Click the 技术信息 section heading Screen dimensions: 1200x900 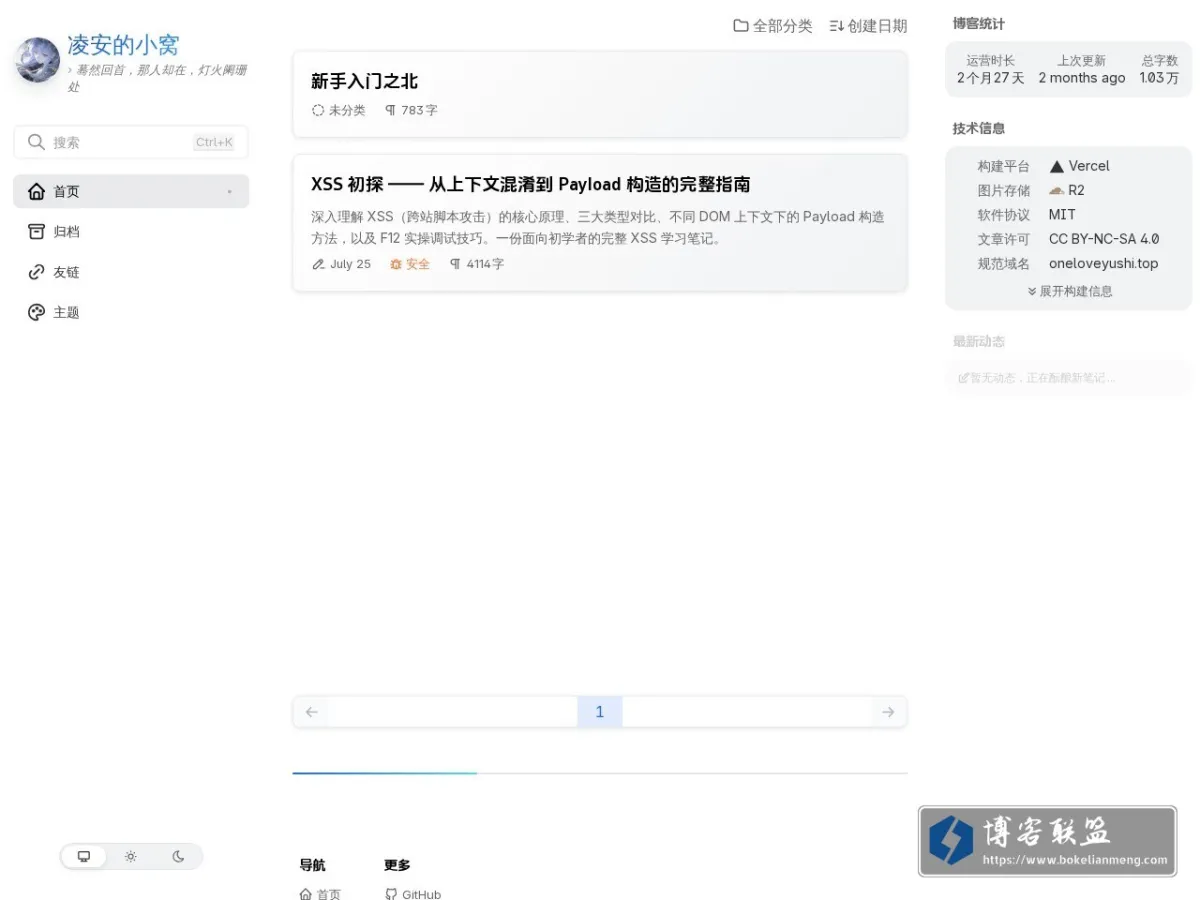click(x=979, y=128)
